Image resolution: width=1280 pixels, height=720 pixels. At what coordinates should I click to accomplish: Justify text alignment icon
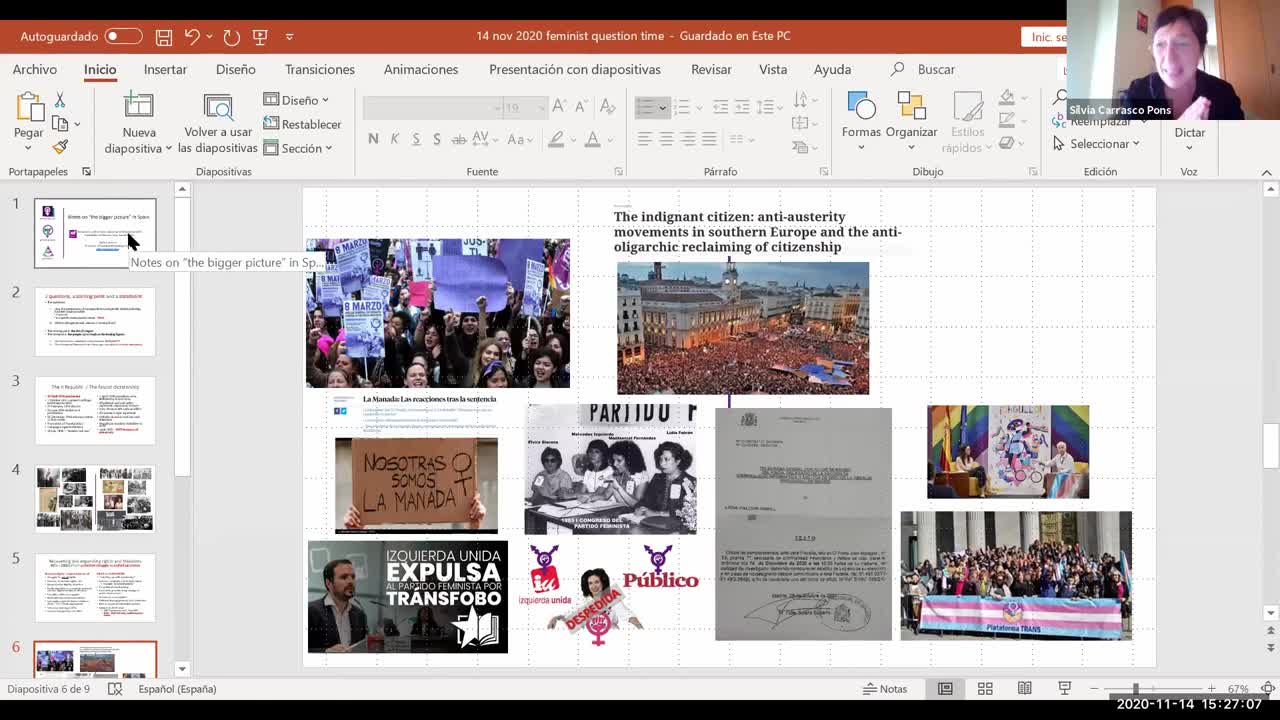coord(710,139)
